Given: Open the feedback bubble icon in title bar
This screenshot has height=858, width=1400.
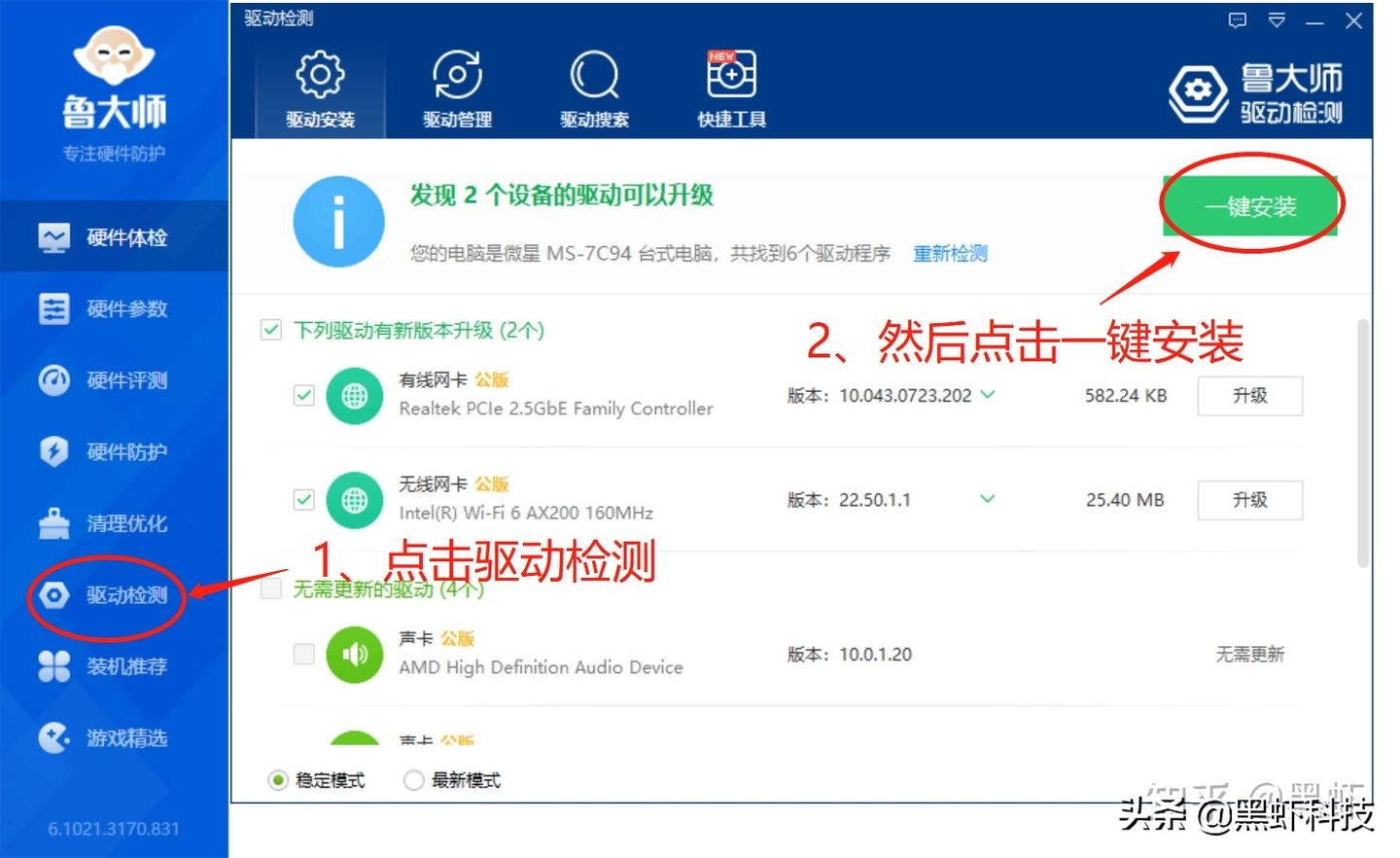Looking at the screenshot, I should pos(1236,19).
